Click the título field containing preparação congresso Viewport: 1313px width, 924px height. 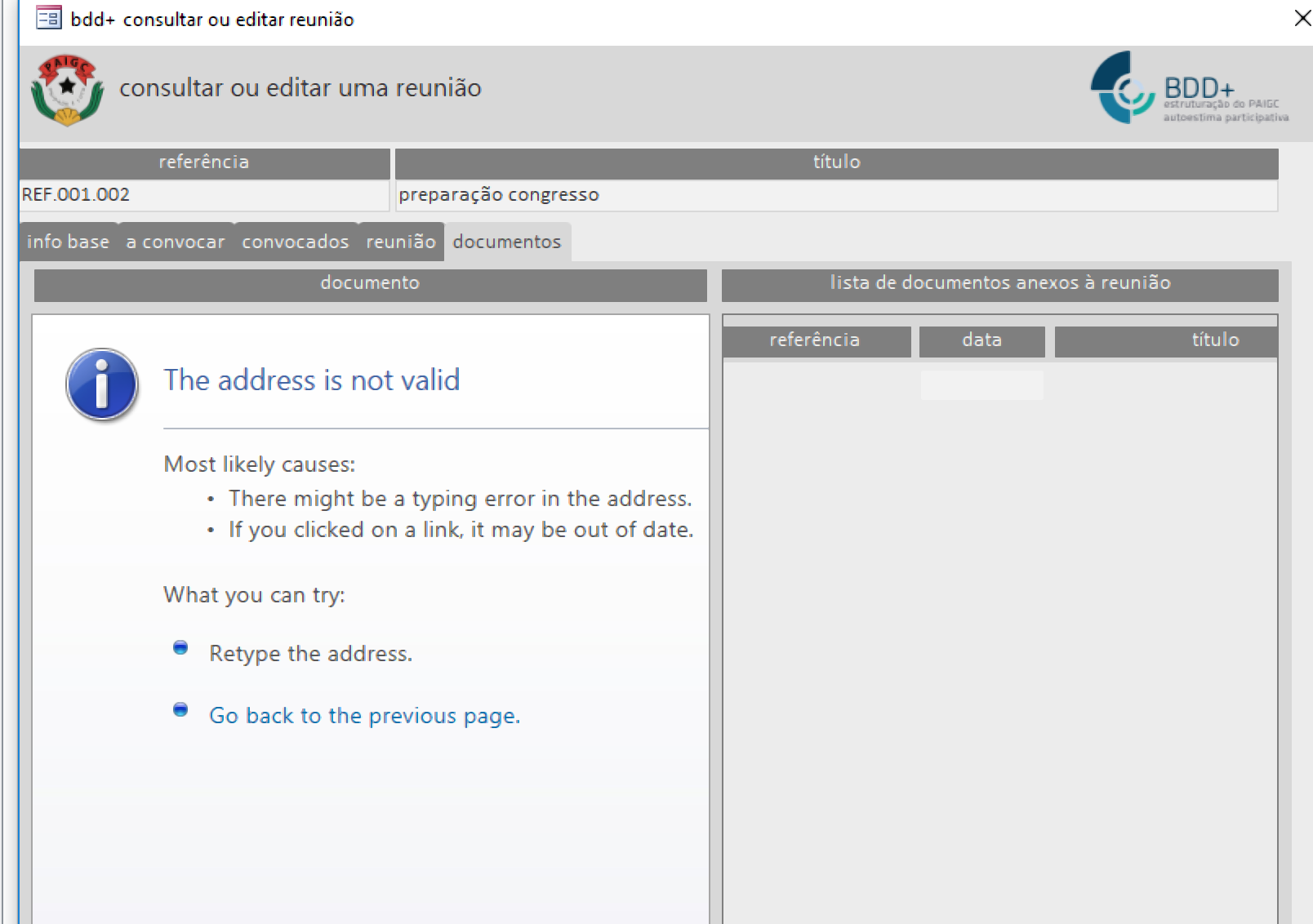pyautogui.click(x=836, y=195)
